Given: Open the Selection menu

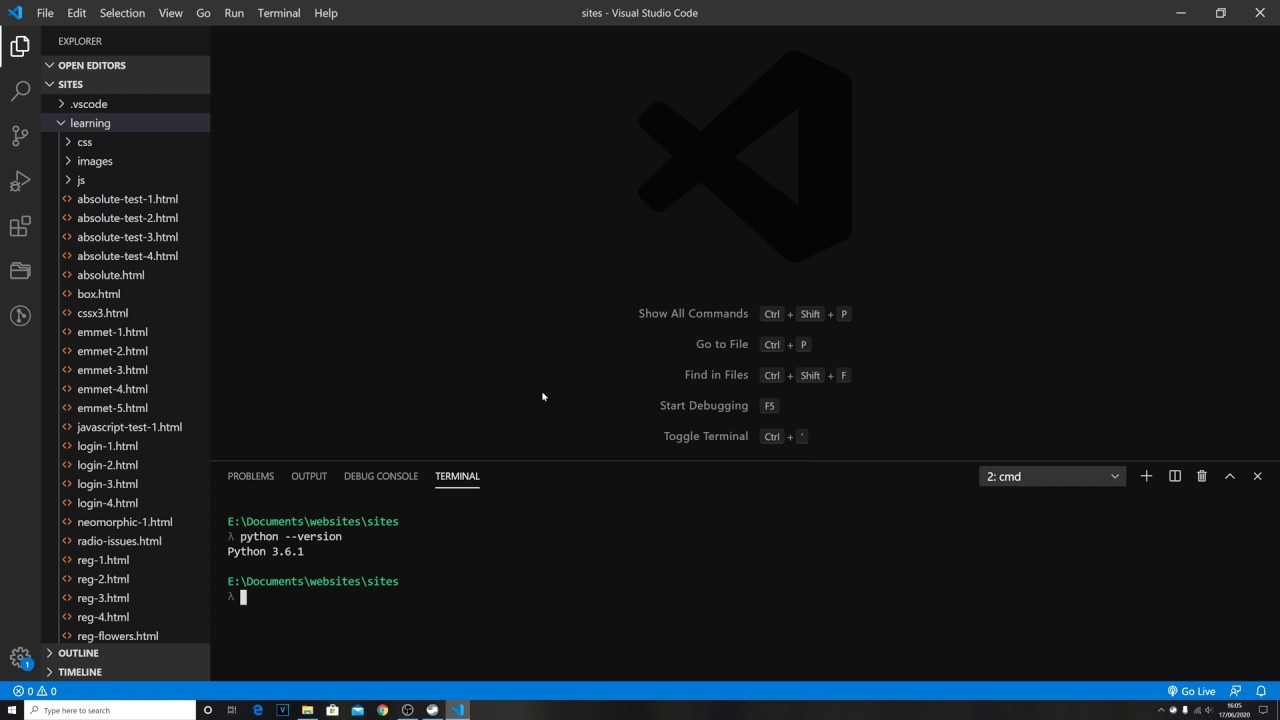Looking at the screenshot, I should point(122,13).
